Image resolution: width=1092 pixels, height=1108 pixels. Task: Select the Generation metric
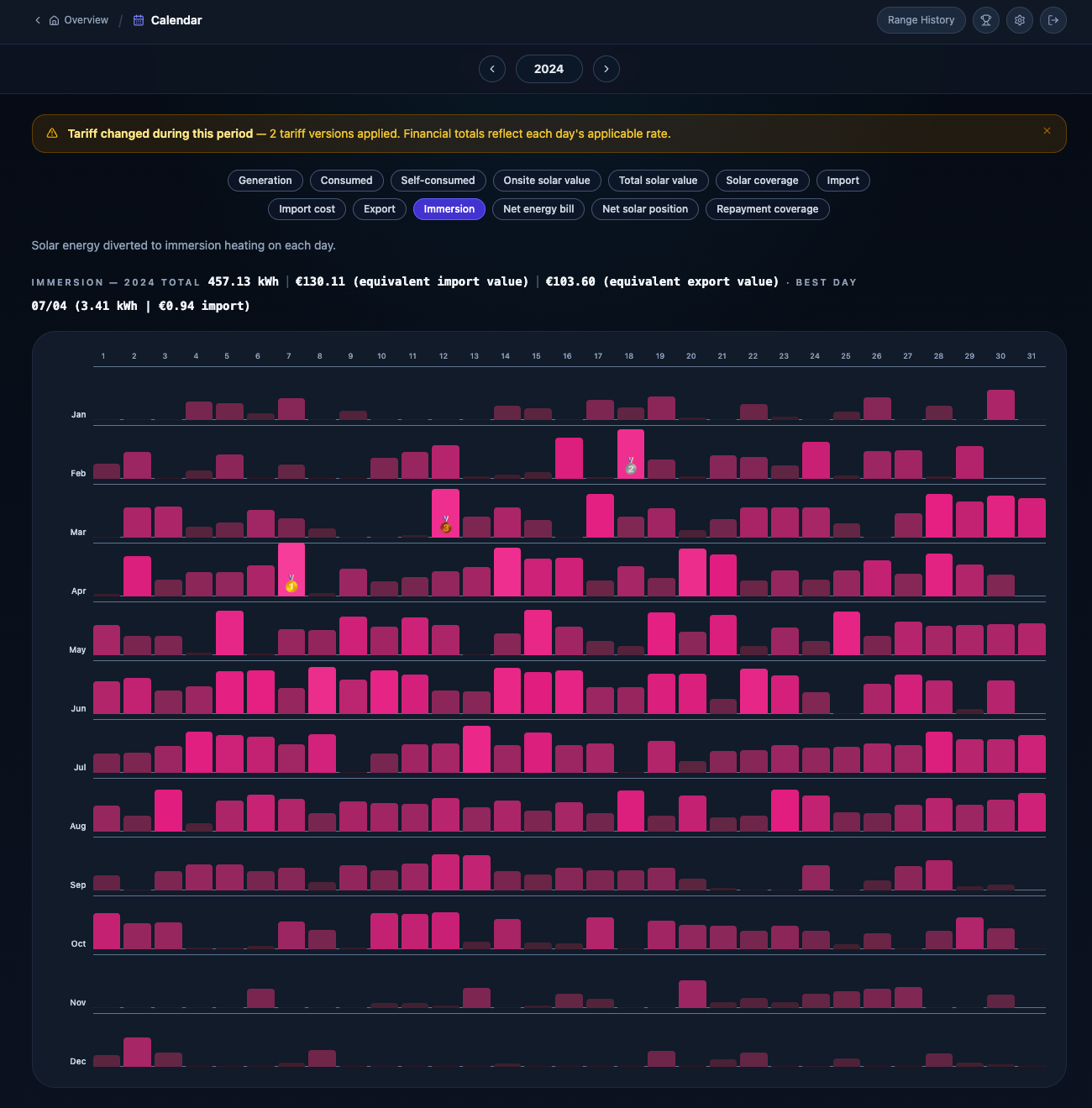(265, 181)
